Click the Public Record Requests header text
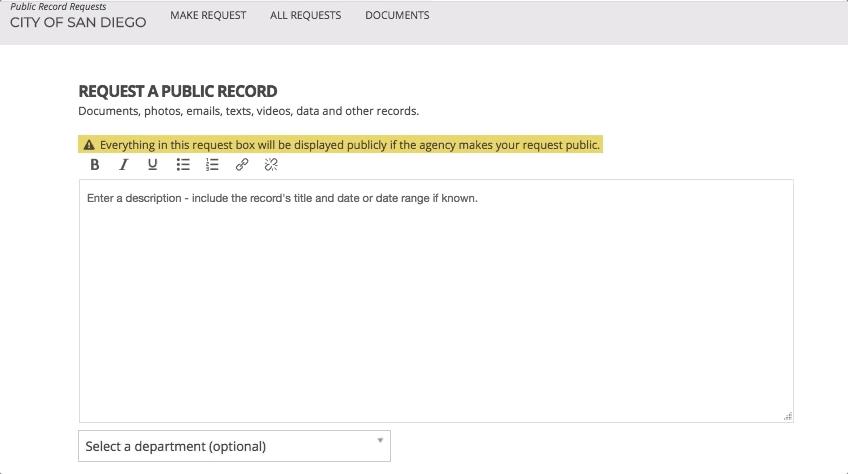The image size is (848, 474). (58, 7)
